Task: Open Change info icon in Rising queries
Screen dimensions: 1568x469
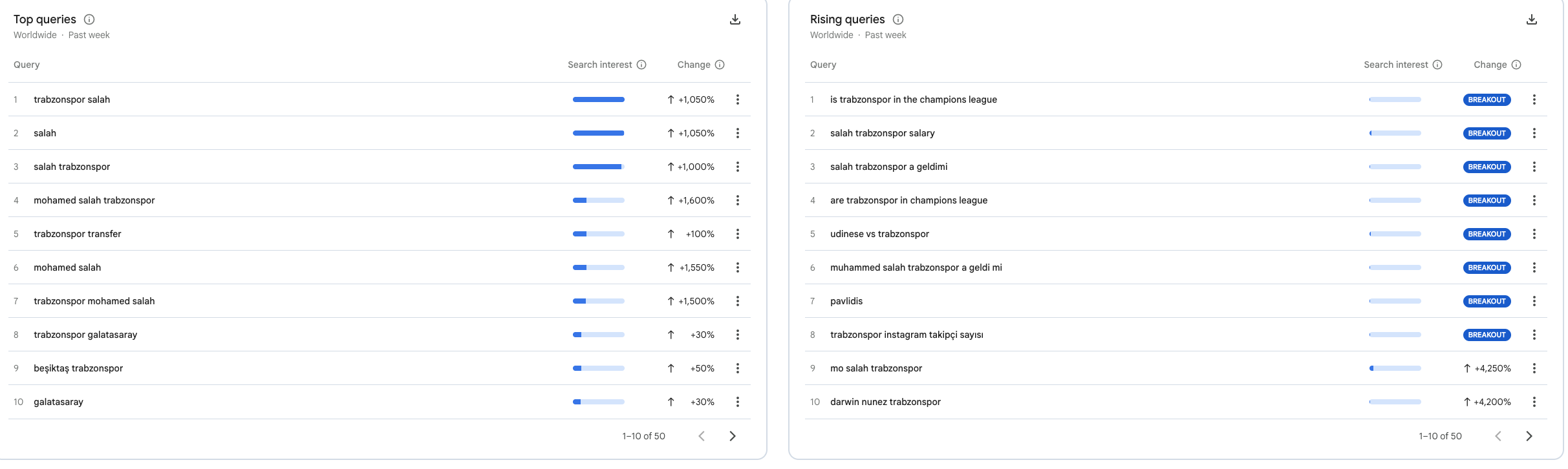Action: click(1516, 65)
